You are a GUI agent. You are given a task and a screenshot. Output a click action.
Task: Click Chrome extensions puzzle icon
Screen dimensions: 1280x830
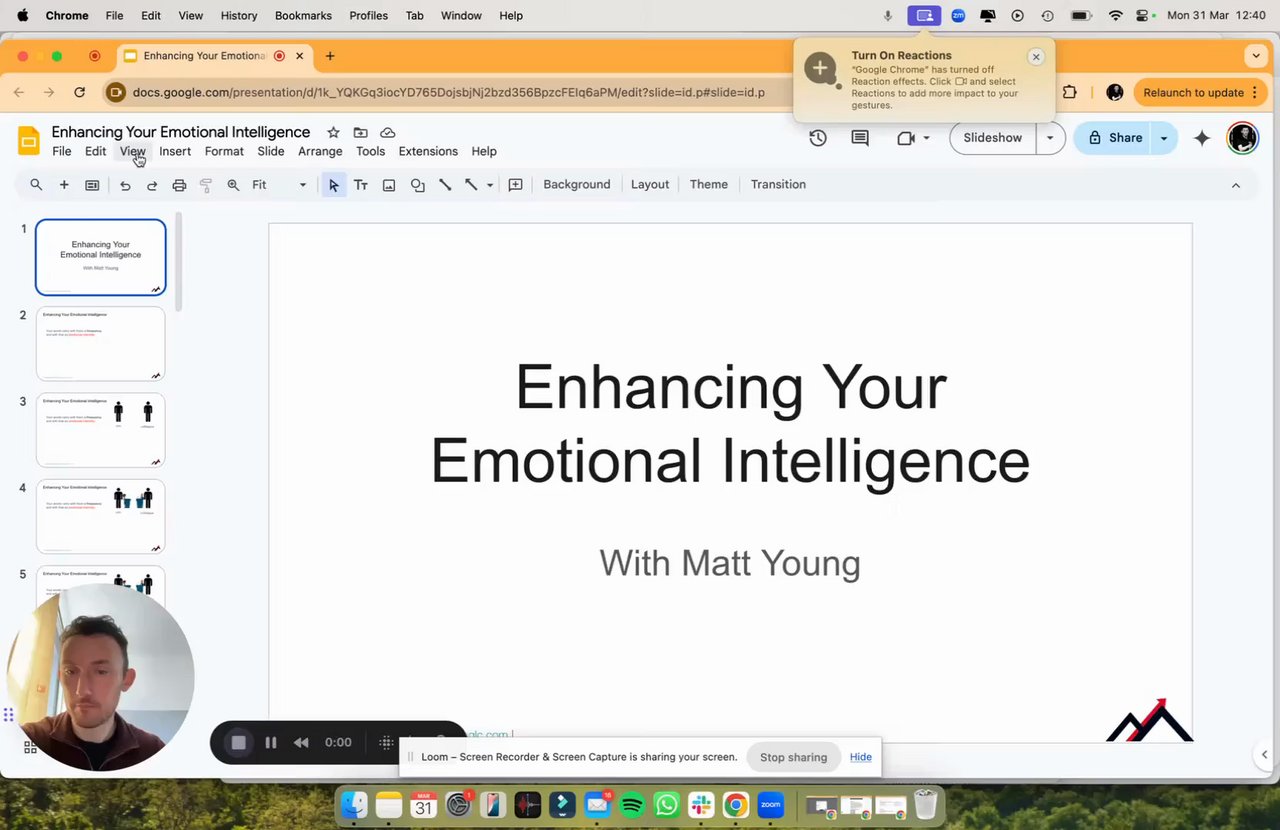pyautogui.click(x=1070, y=92)
